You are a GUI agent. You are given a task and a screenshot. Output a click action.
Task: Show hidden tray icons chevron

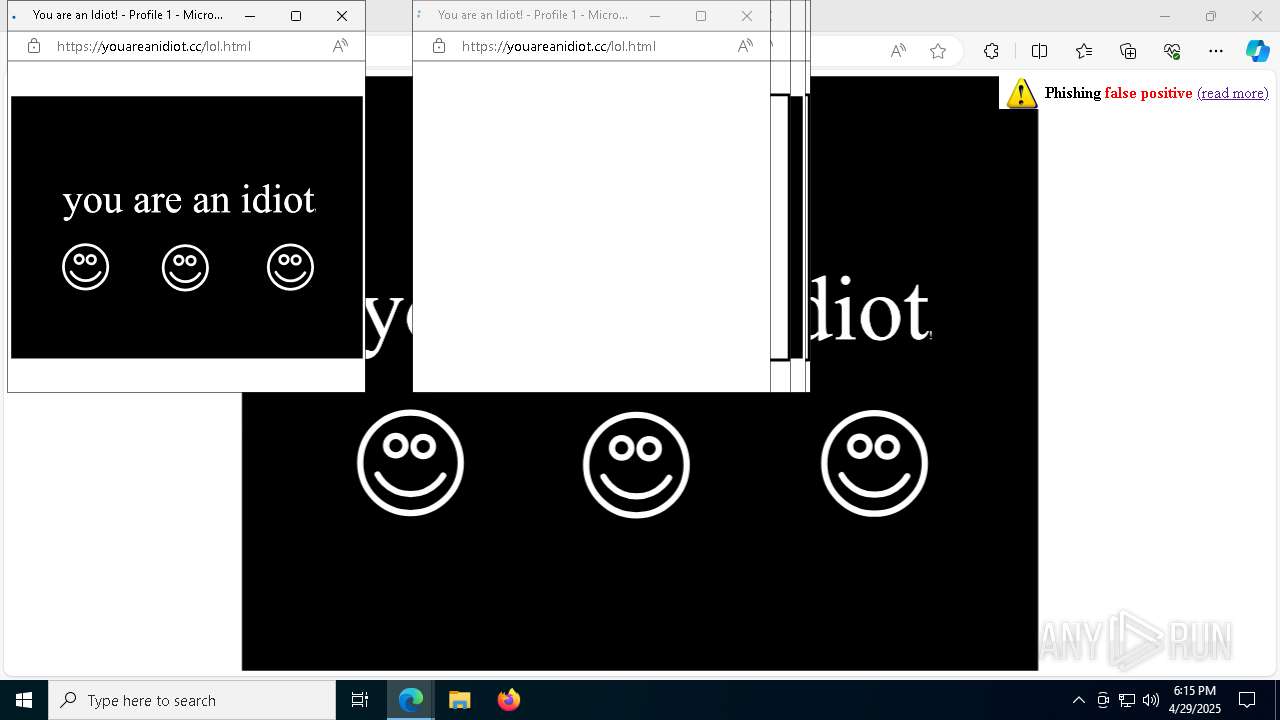(x=1078, y=700)
